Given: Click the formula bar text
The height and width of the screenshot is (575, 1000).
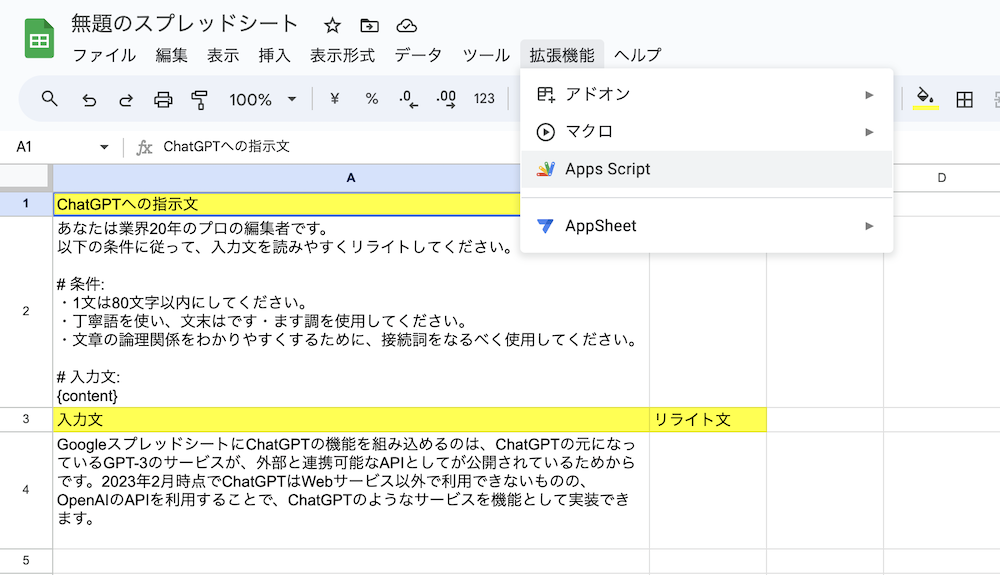Looking at the screenshot, I should coord(226,147).
